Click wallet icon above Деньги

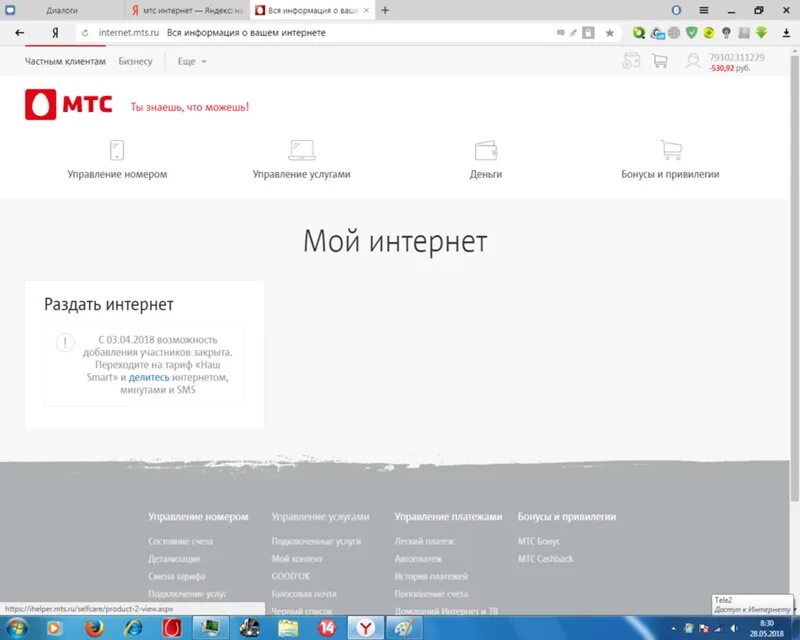[x=486, y=151]
